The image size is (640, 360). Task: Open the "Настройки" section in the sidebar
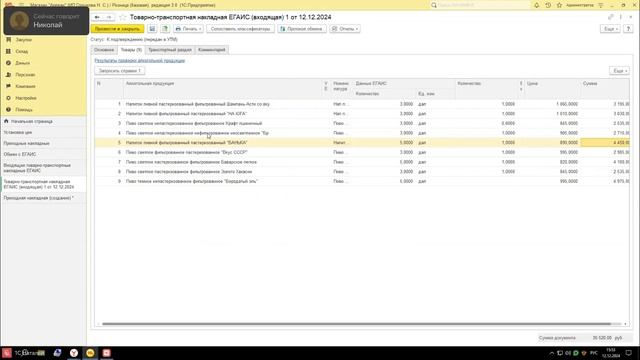pos(26,98)
